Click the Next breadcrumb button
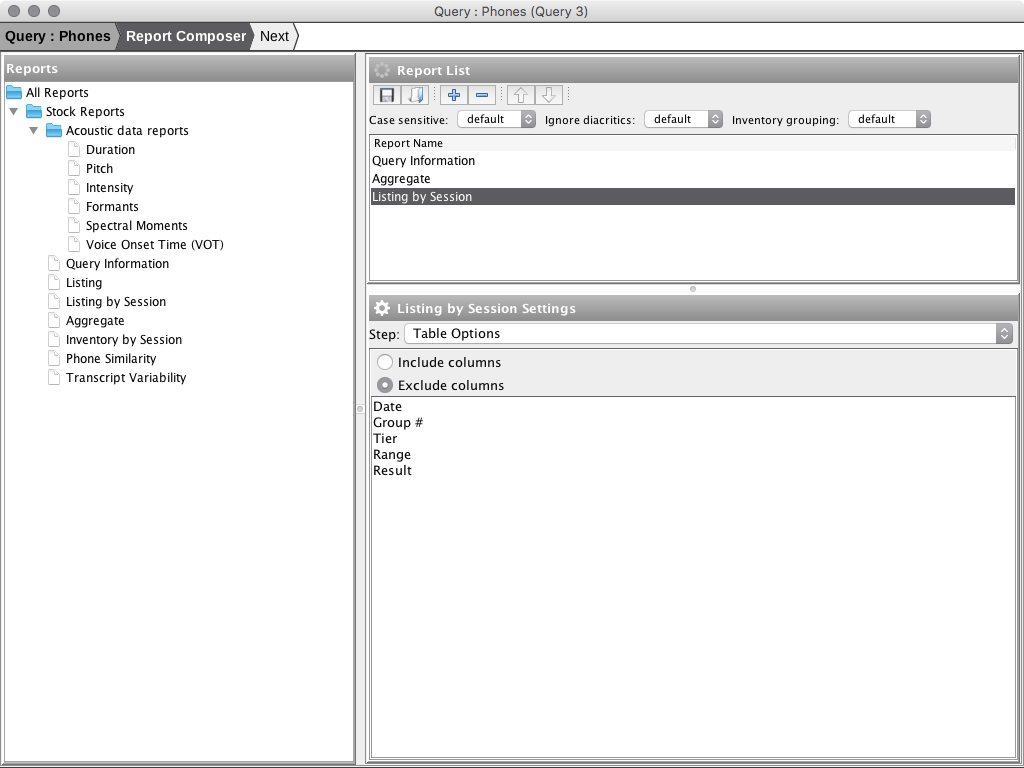 pyautogui.click(x=272, y=36)
